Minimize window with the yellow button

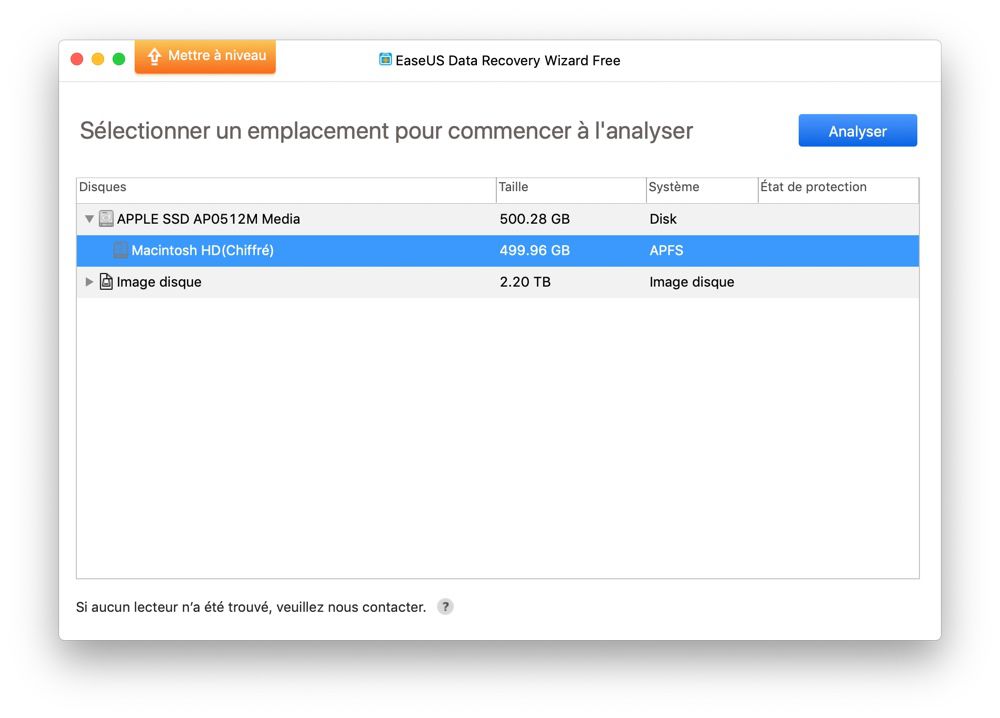coord(98,59)
